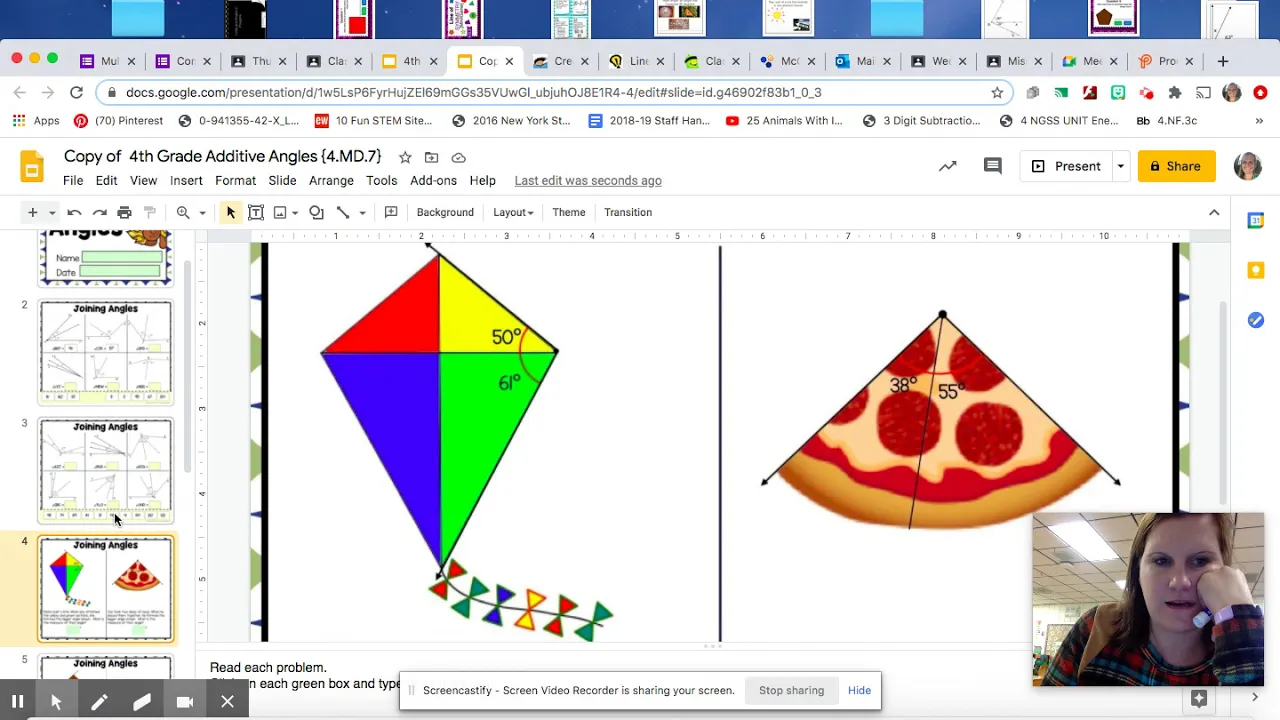Star the presentation title

point(405,157)
